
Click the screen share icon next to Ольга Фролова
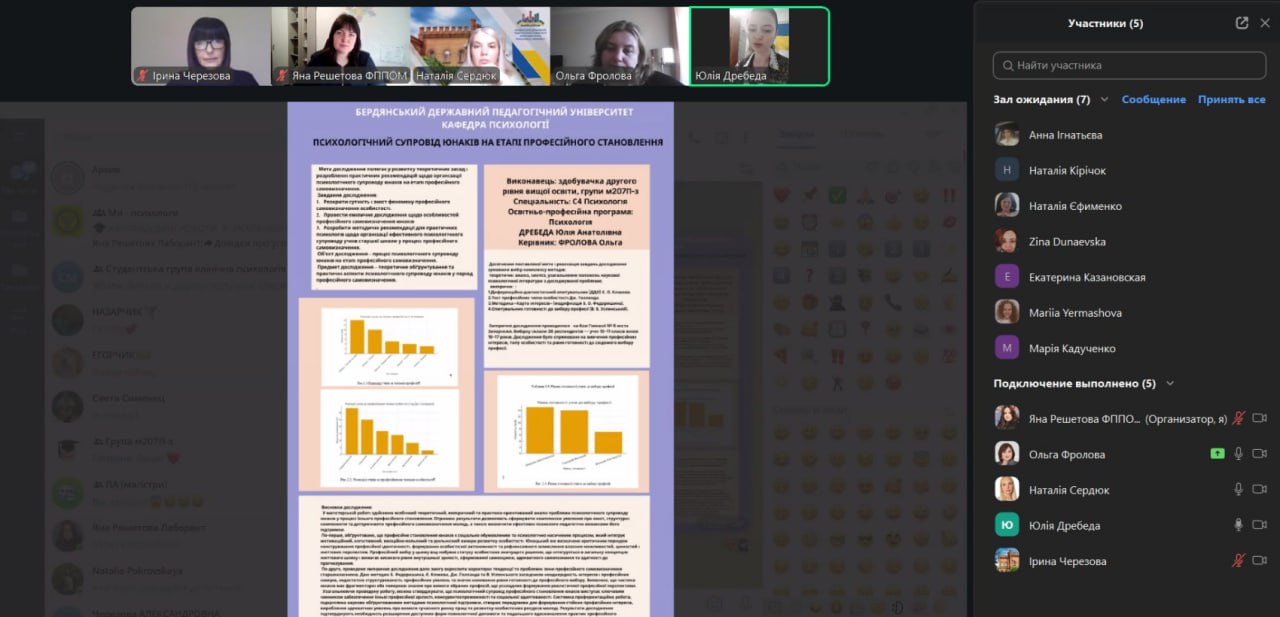click(1217, 453)
